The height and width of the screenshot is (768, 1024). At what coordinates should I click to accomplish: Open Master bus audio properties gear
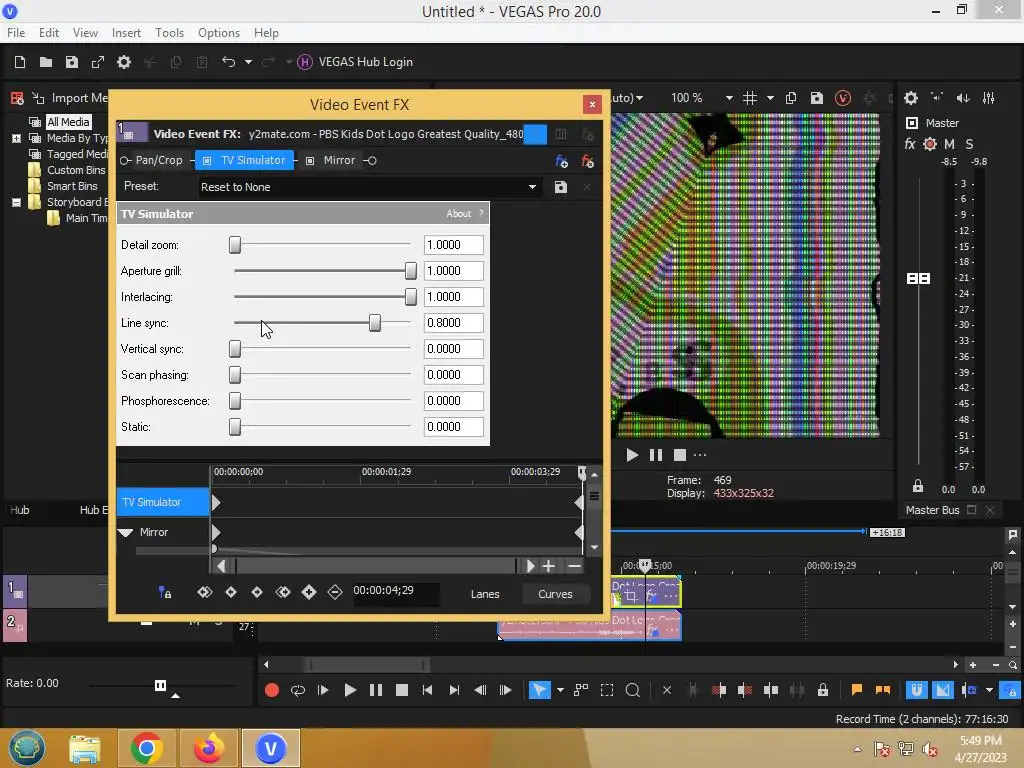911,98
